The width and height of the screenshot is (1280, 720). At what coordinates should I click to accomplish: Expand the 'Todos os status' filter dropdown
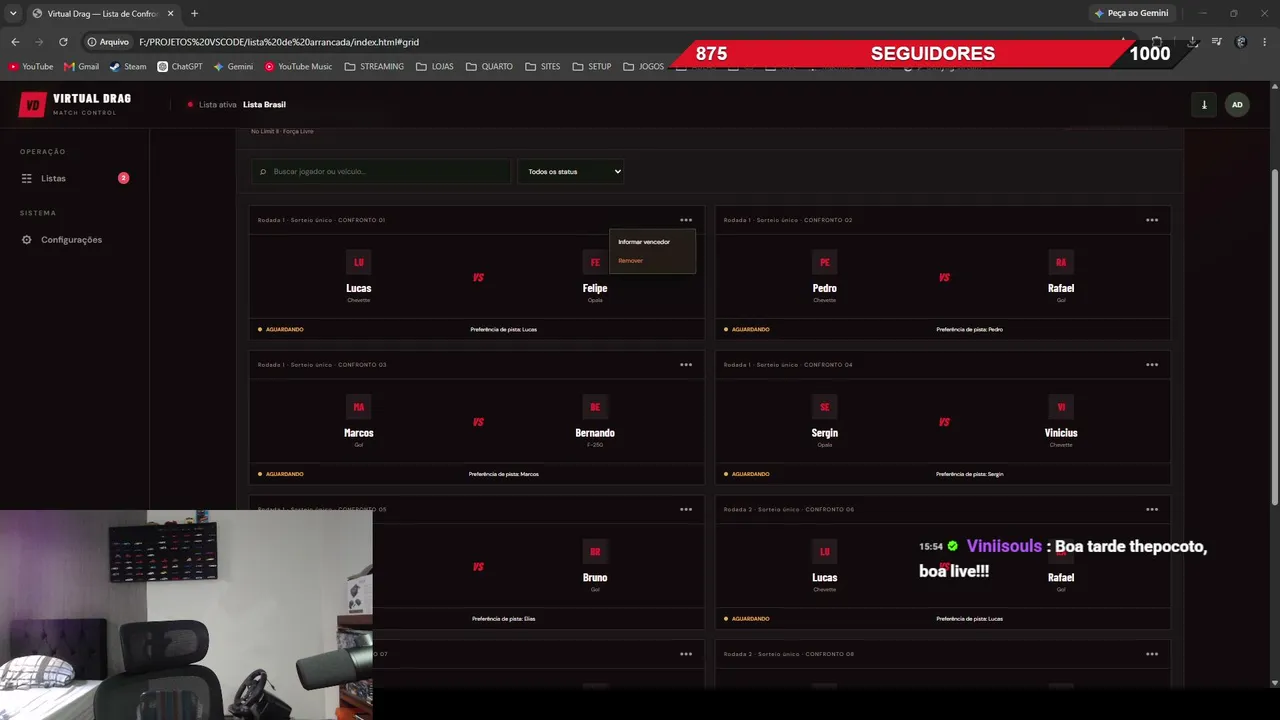click(571, 172)
